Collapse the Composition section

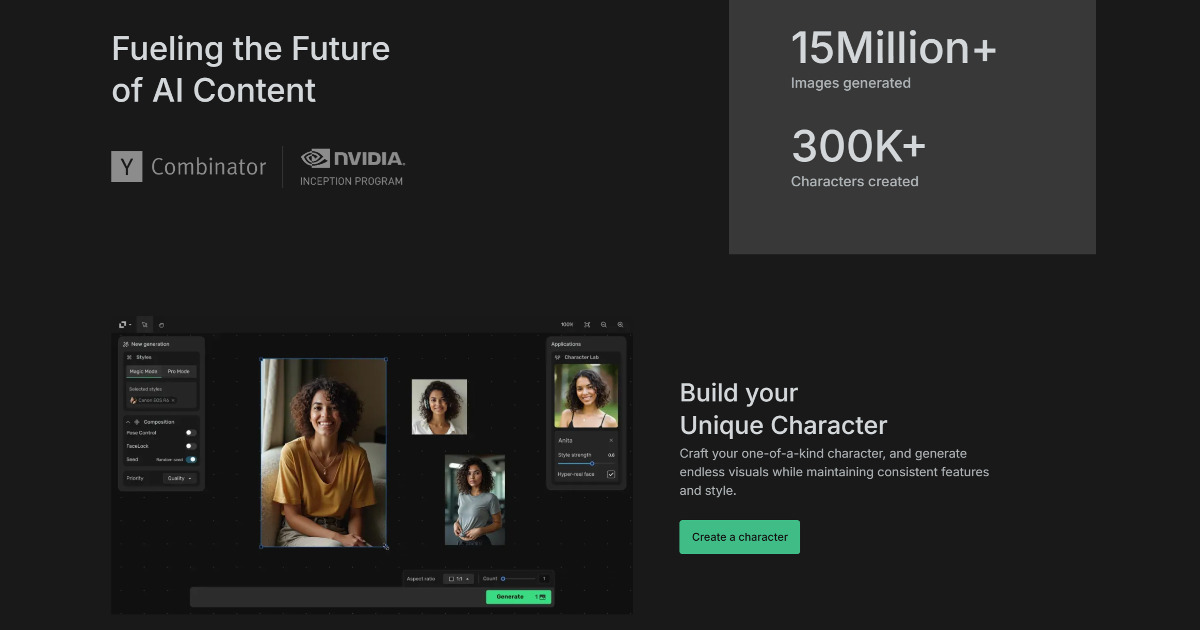click(128, 422)
